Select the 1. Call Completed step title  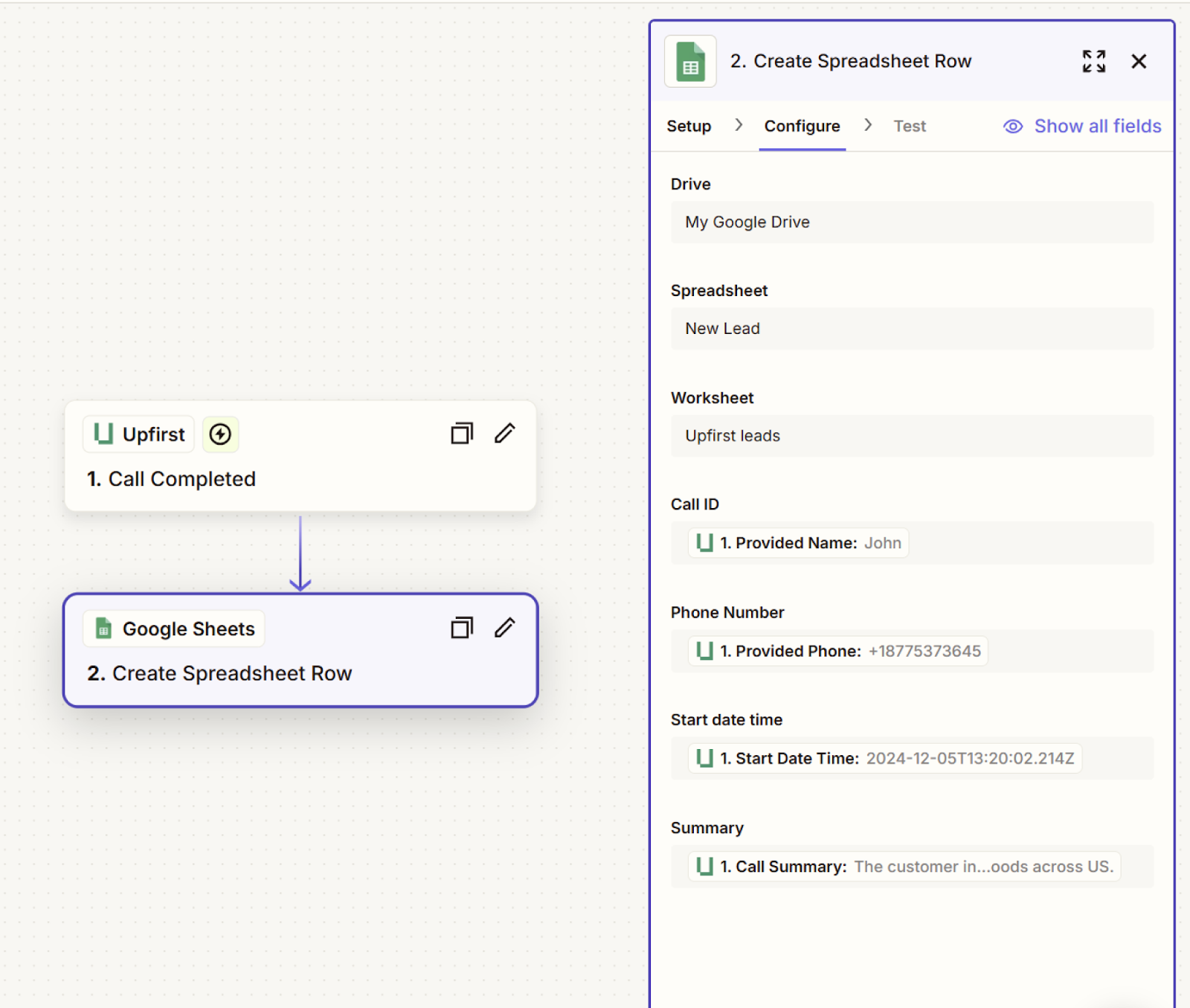(171, 478)
